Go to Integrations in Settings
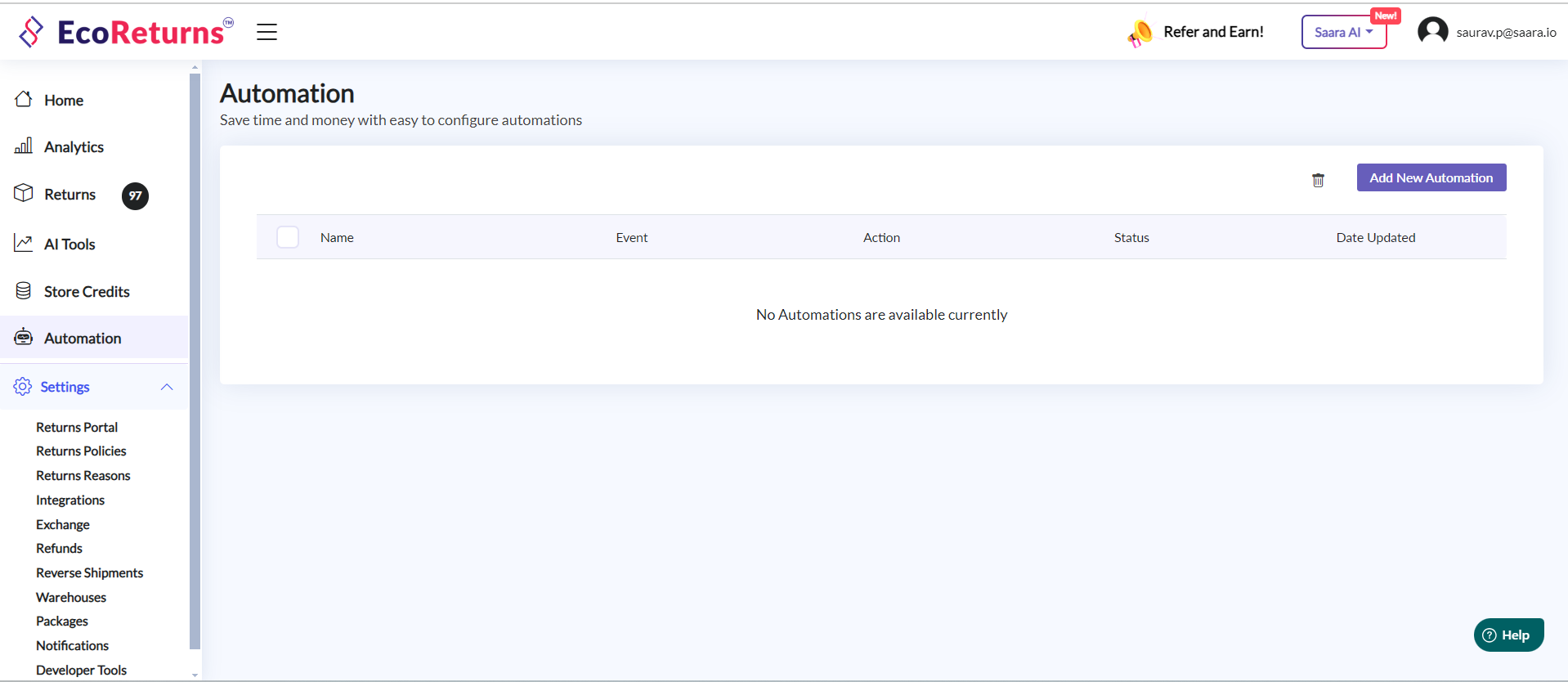The width and height of the screenshot is (1568, 682). click(70, 500)
